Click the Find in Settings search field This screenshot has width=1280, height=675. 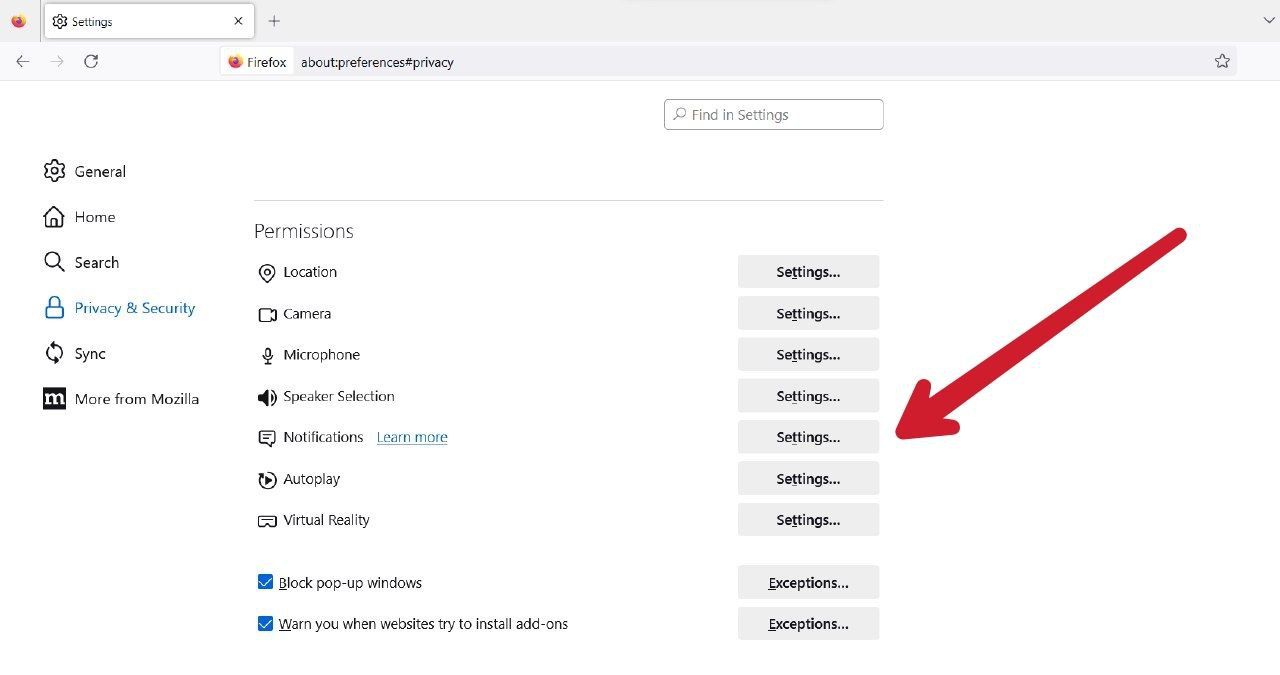pyautogui.click(x=774, y=115)
